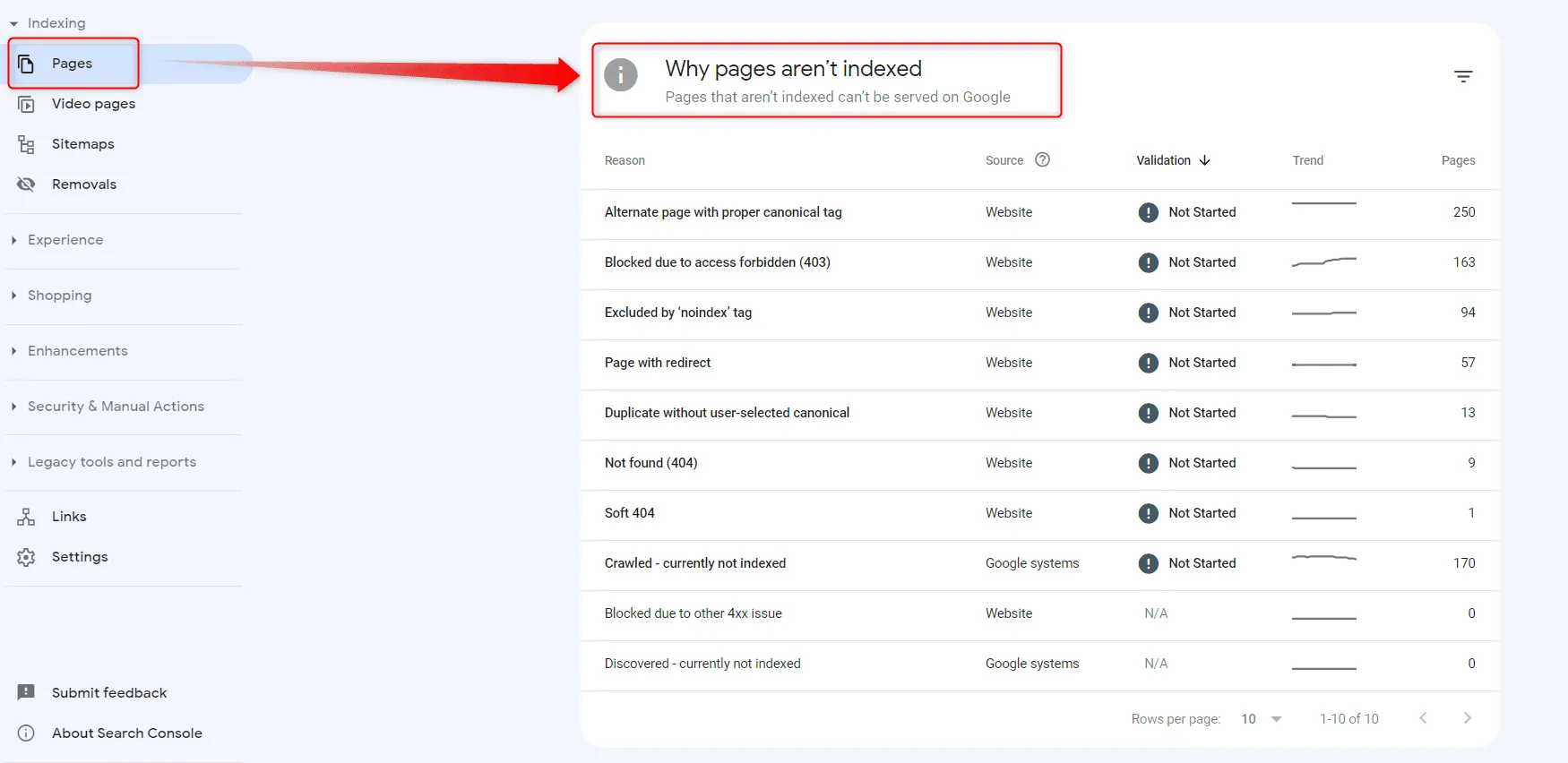Go to next page of results
This screenshot has width=1568, height=763.
(1467, 718)
